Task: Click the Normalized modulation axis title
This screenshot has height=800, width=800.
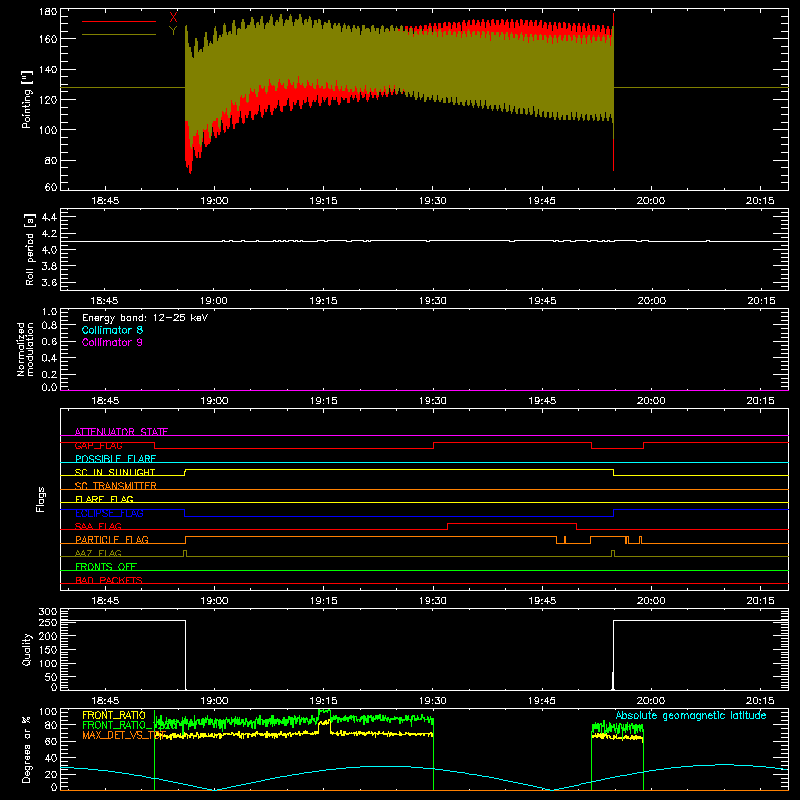Action: point(25,349)
